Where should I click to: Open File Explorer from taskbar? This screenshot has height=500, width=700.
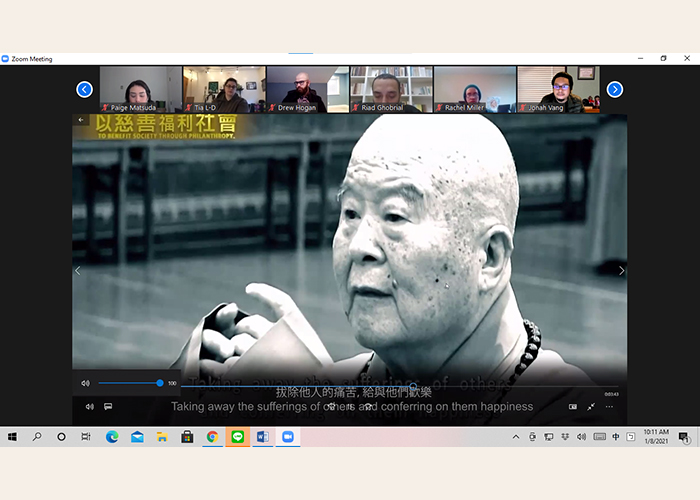pyautogui.click(x=162, y=437)
